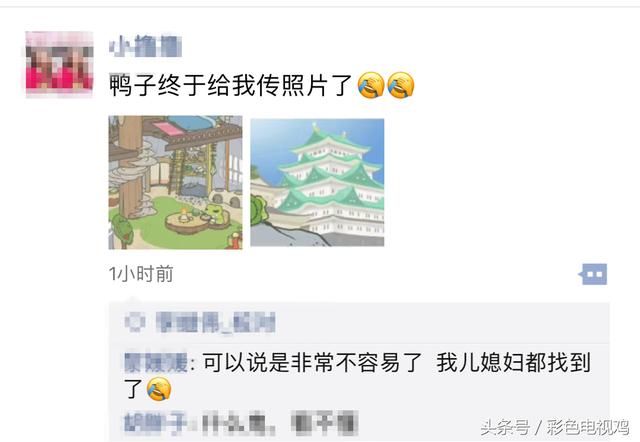Click the frog eating at the table
Screen dimensions: 640x442
point(214,214)
